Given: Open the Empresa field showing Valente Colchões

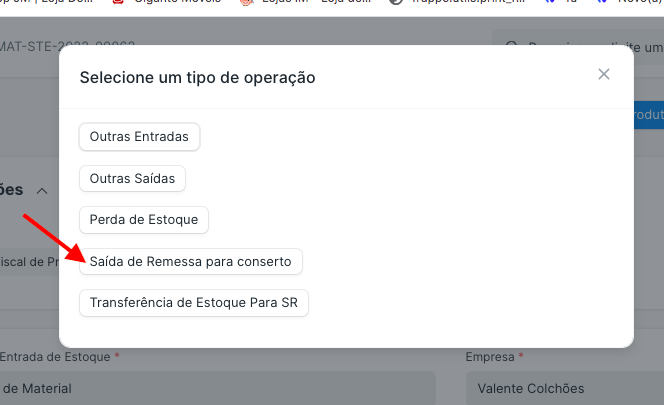Looking at the screenshot, I should pos(565,388).
